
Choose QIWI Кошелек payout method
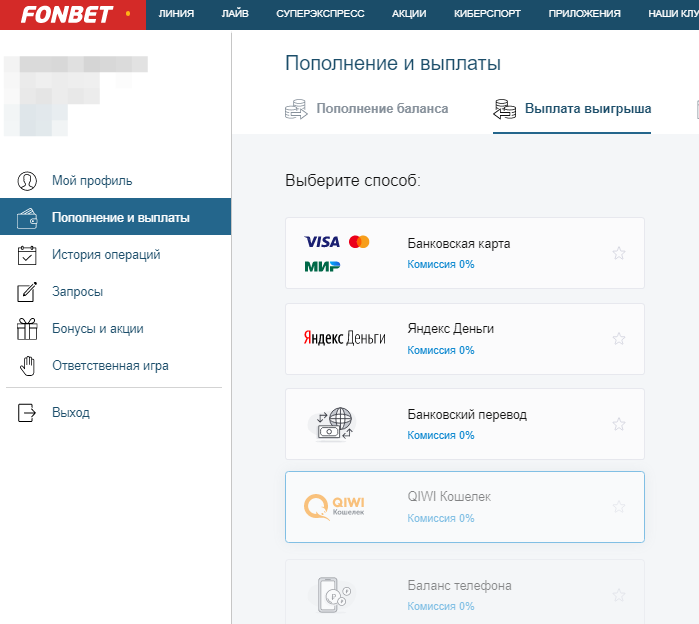[x=465, y=507]
